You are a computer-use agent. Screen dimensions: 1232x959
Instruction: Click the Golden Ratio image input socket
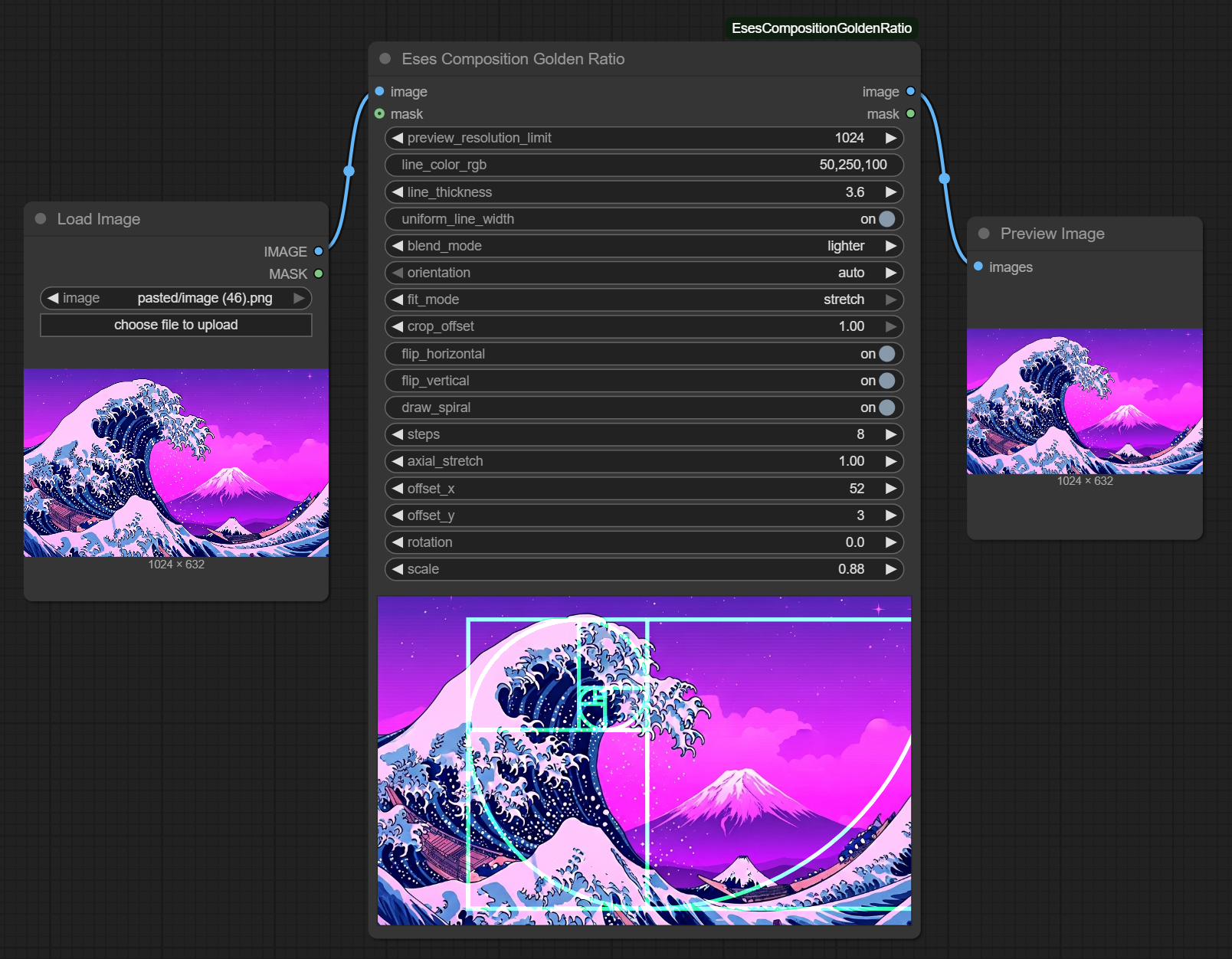(x=379, y=91)
